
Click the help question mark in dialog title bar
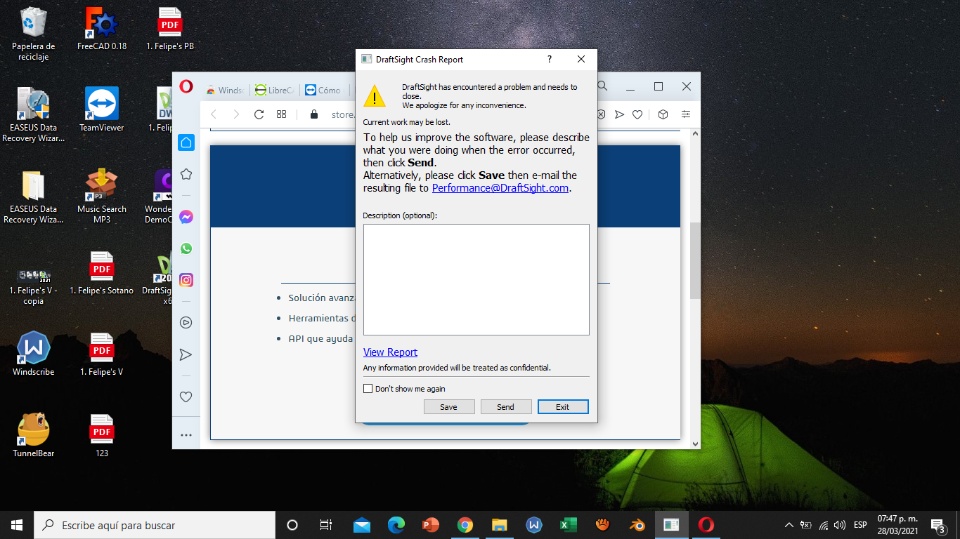point(549,59)
